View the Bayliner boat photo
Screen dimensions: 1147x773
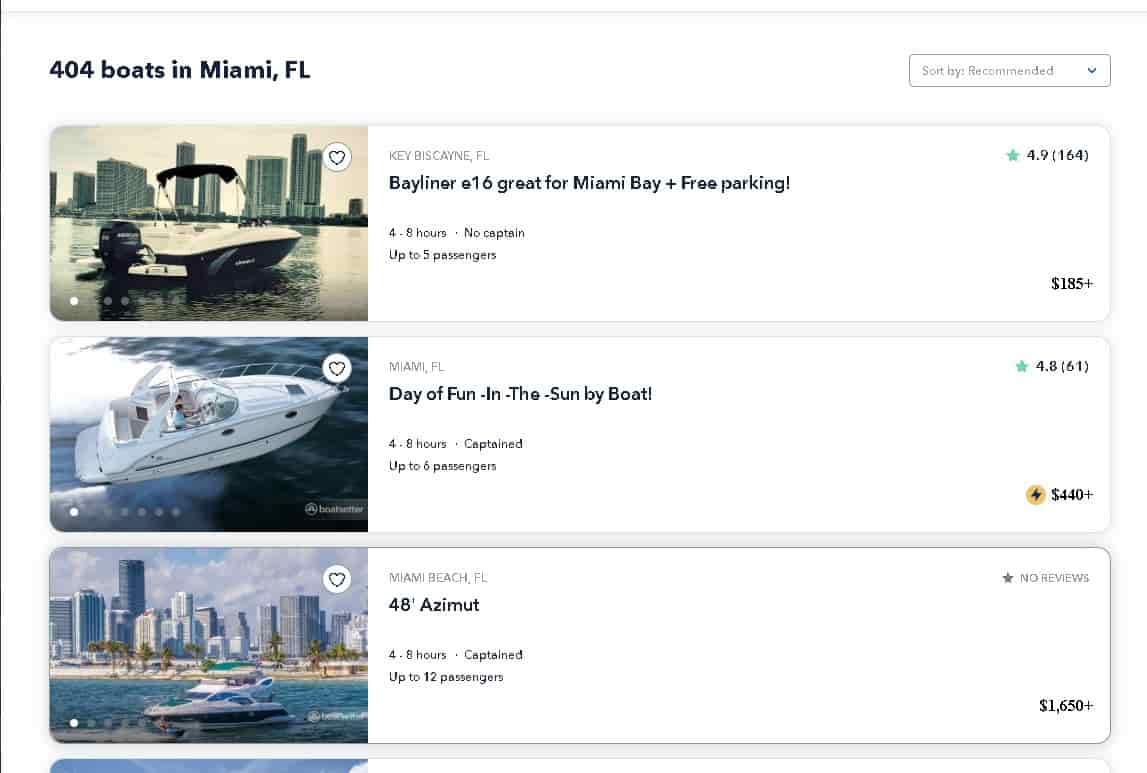[x=208, y=223]
